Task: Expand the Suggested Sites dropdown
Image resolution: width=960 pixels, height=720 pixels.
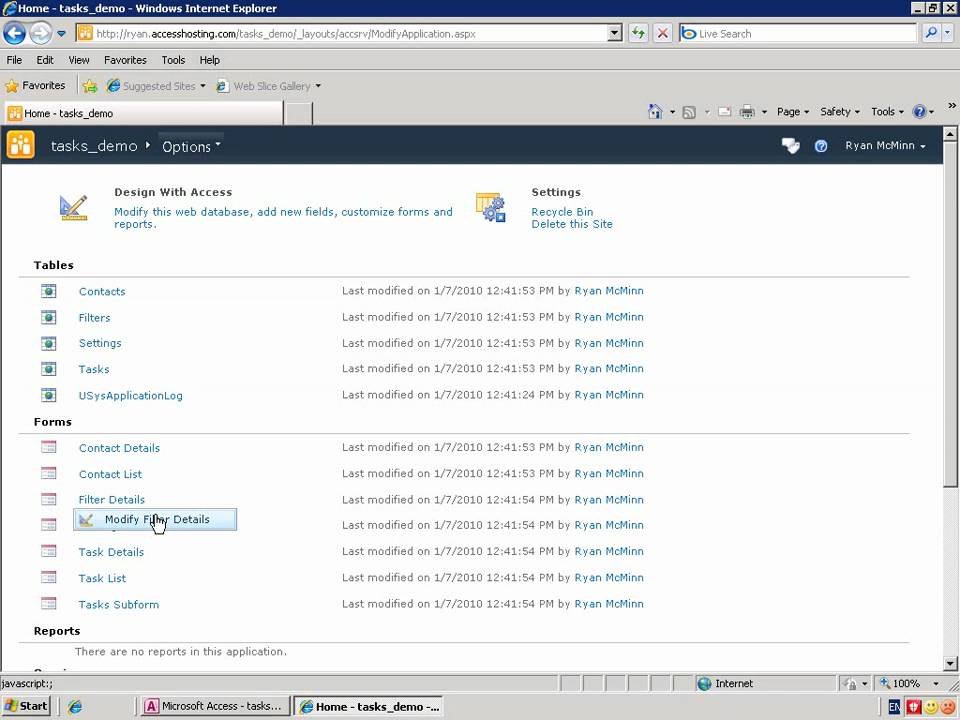Action: click(203, 86)
